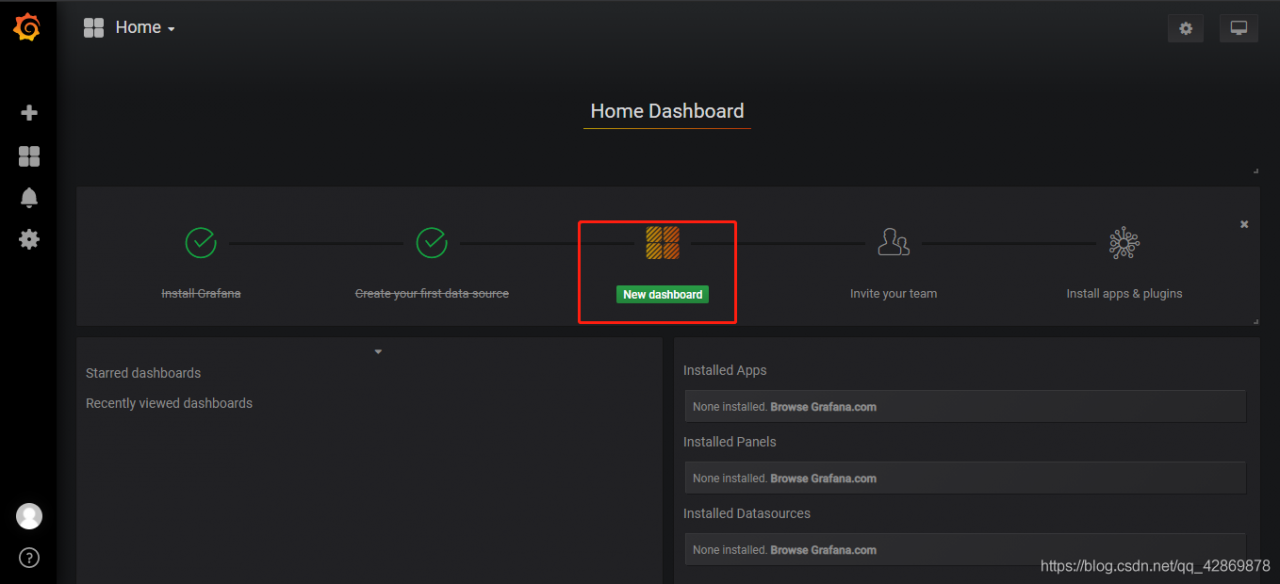The height and width of the screenshot is (584, 1280).
Task: Open the user profile avatar
Action: 29,516
